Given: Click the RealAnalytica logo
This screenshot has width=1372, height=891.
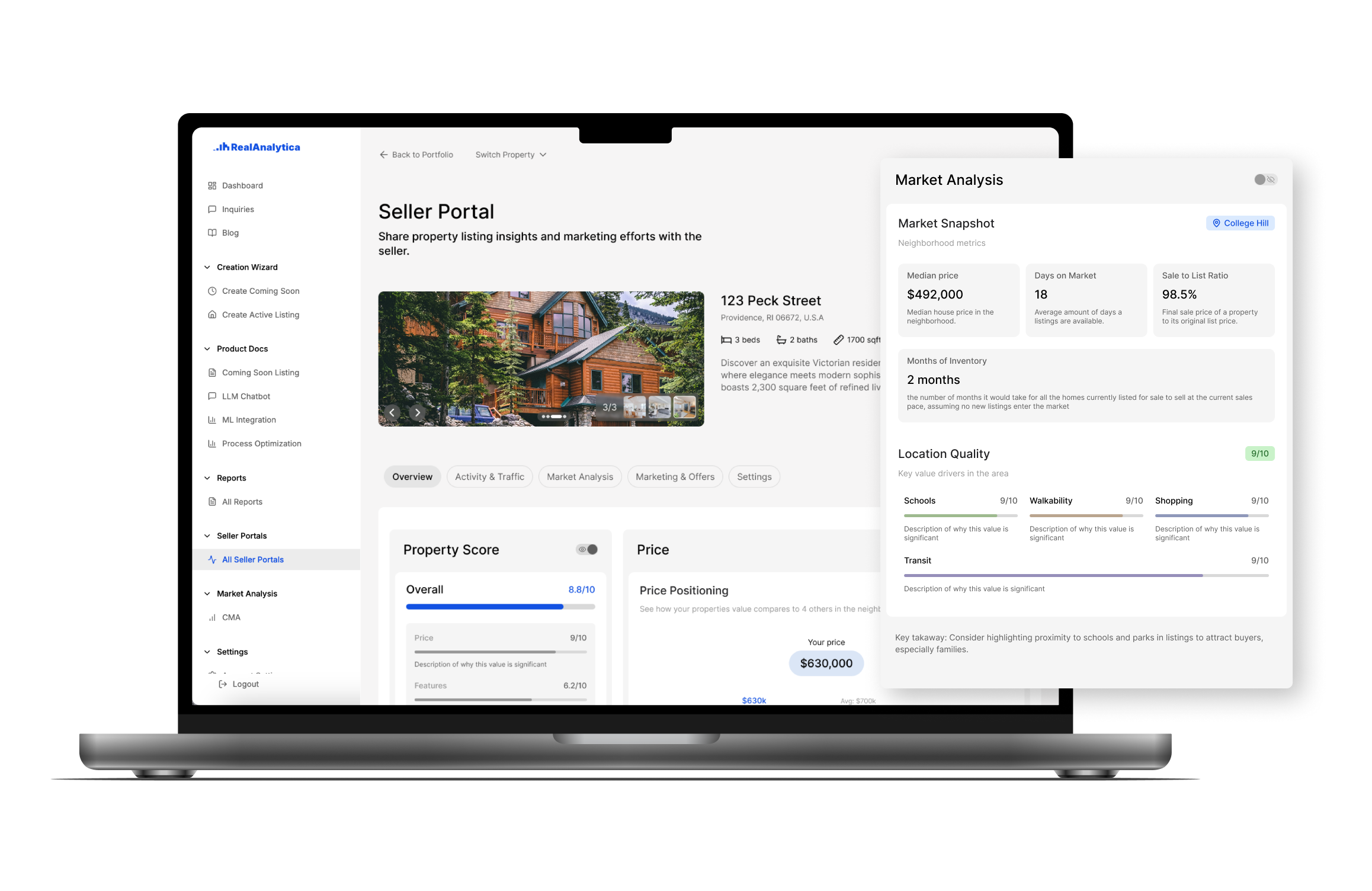Looking at the screenshot, I should [257, 147].
